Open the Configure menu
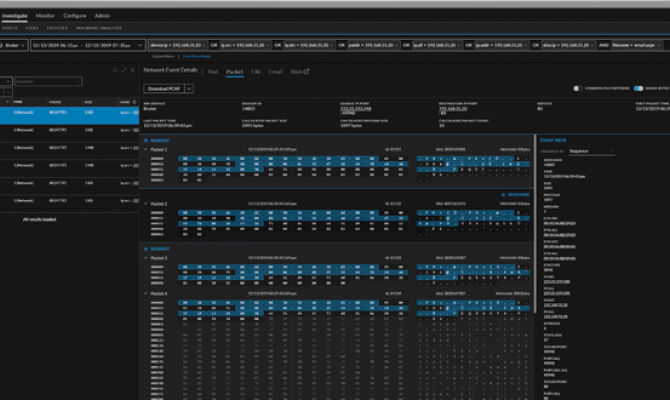Image resolution: width=670 pixels, height=400 pixels. (x=75, y=16)
